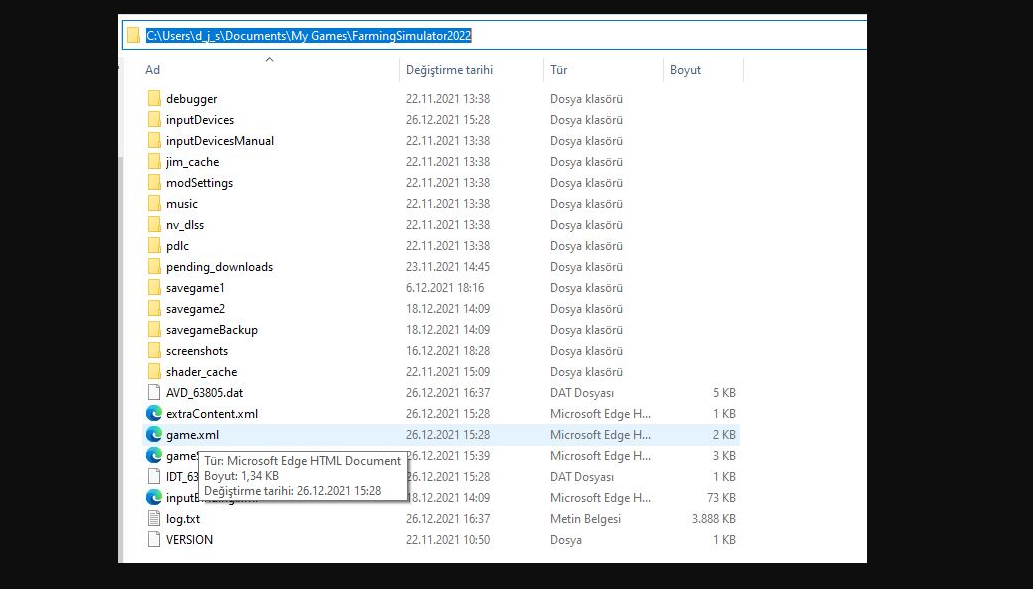Click the savegame1 folder icon

click(x=154, y=288)
